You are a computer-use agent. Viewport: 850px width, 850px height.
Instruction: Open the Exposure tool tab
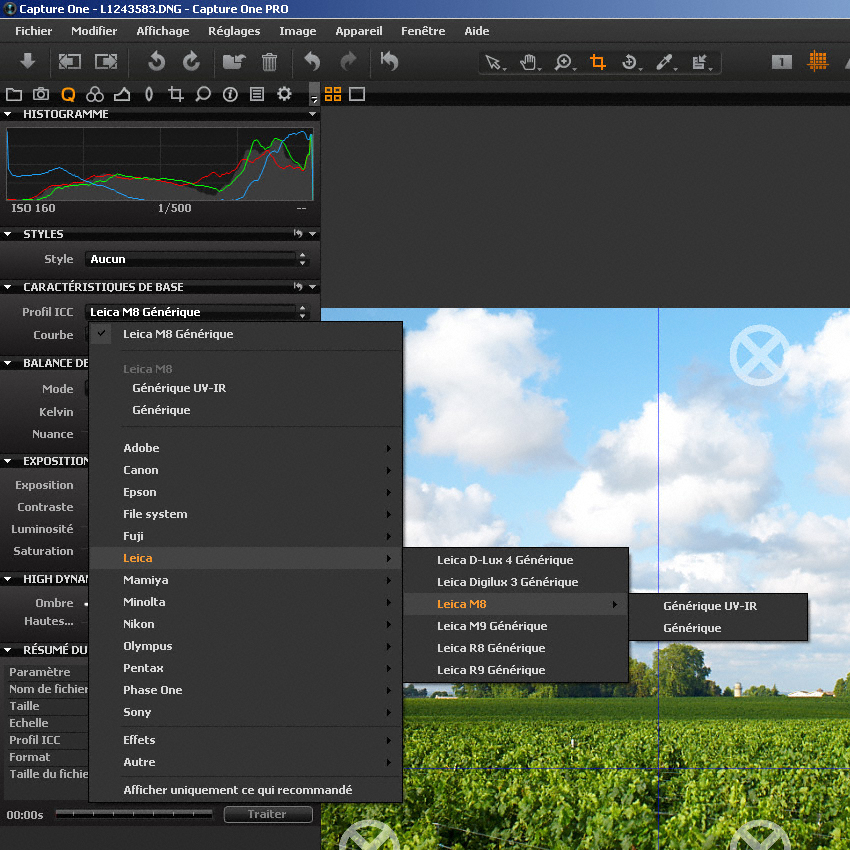click(122, 95)
